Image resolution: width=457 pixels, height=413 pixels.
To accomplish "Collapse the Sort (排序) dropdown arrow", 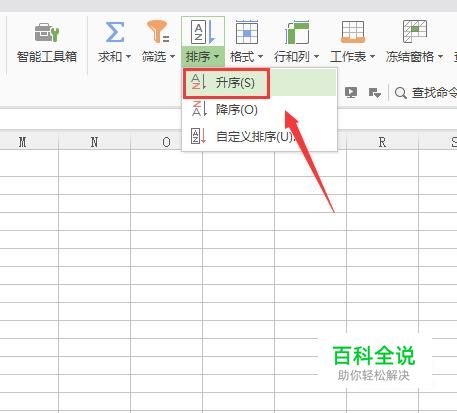I will tap(217, 57).
